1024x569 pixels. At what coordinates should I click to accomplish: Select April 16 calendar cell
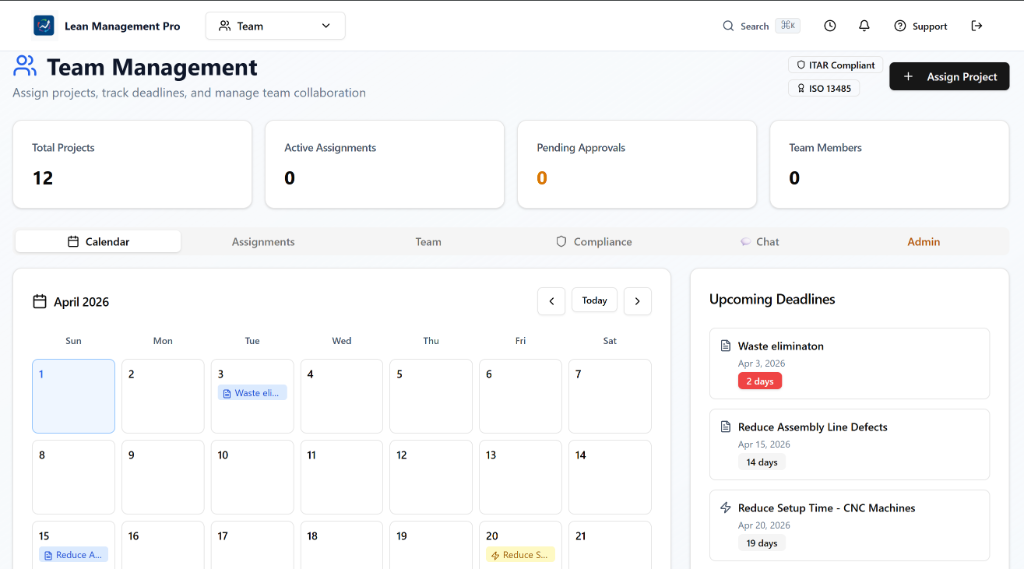pyautogui.click(x=163, y=545)
